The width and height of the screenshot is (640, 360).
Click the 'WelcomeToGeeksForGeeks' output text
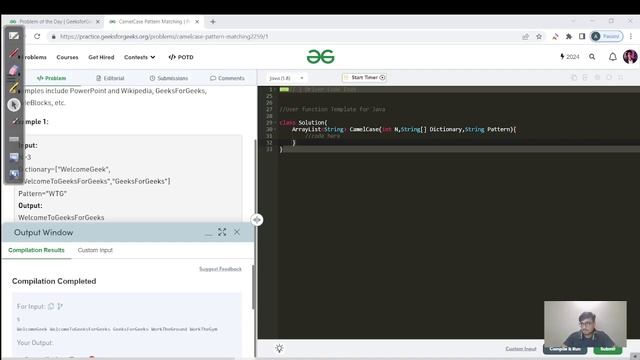[x=61, y=218]
